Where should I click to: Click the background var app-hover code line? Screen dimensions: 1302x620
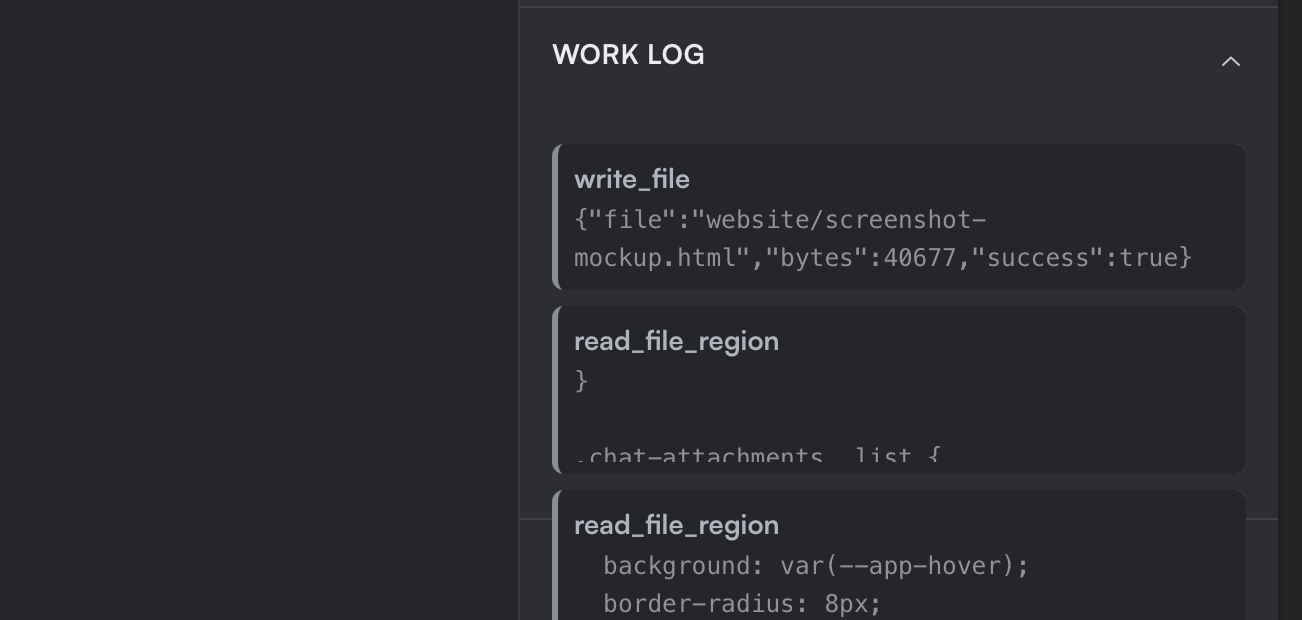coord(815,565)
